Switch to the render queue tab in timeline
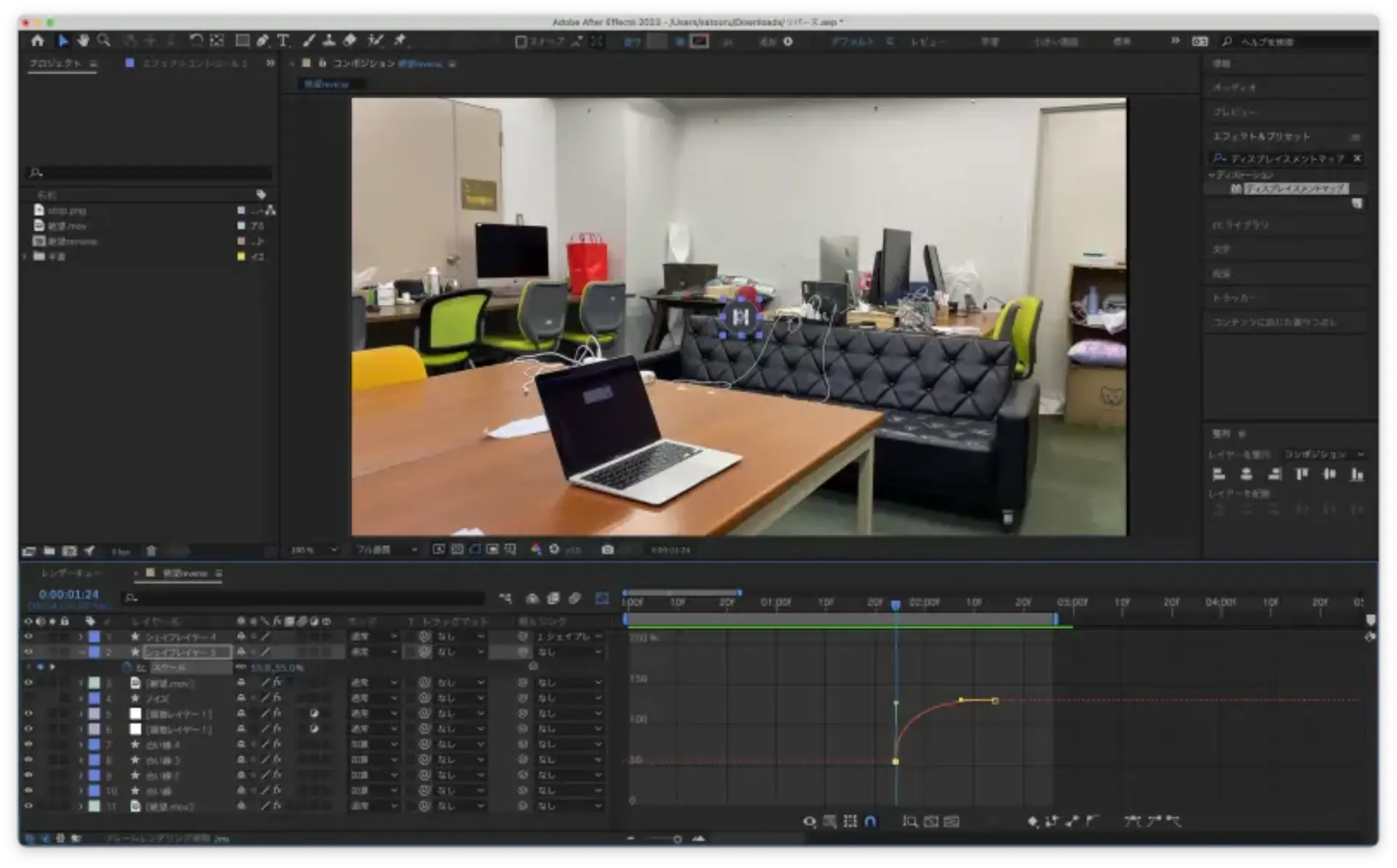Screen dimensions: 1397x868 (73, 573)
